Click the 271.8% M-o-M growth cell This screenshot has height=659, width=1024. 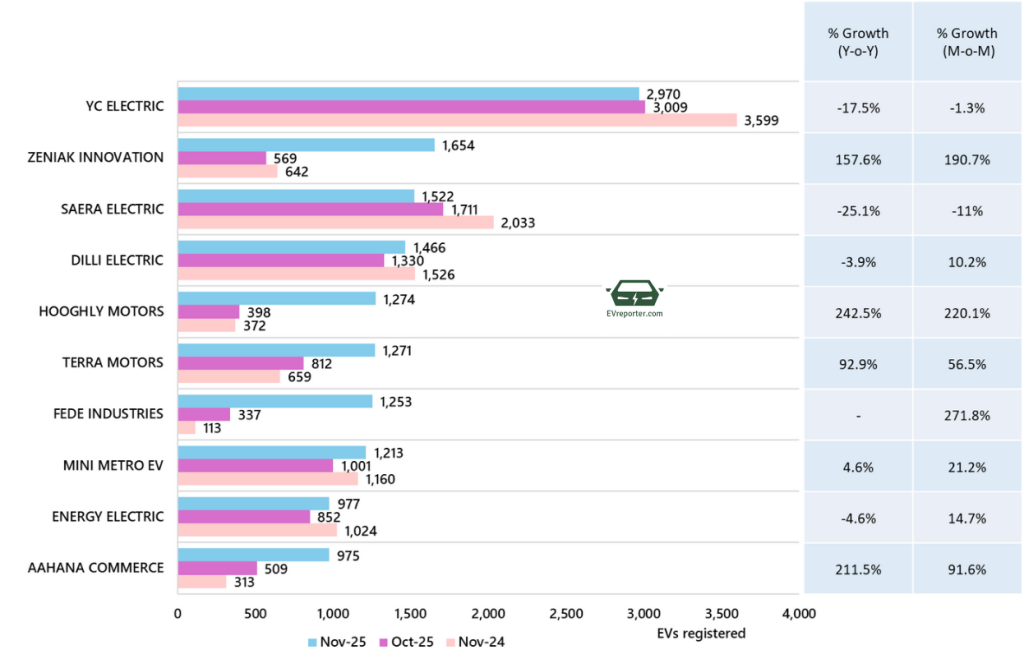(967, 415)
